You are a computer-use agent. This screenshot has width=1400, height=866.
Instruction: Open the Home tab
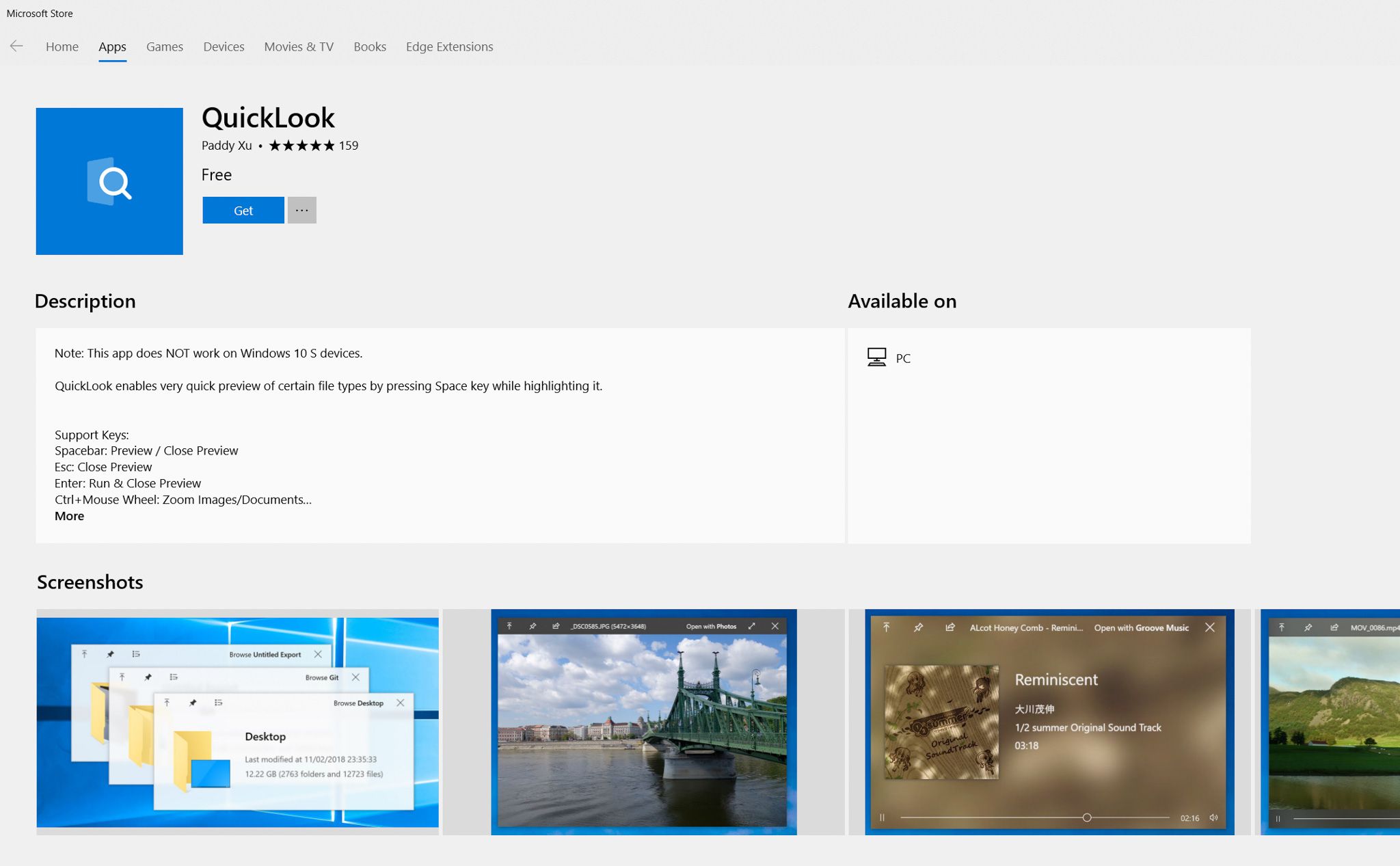coord(62,46)
